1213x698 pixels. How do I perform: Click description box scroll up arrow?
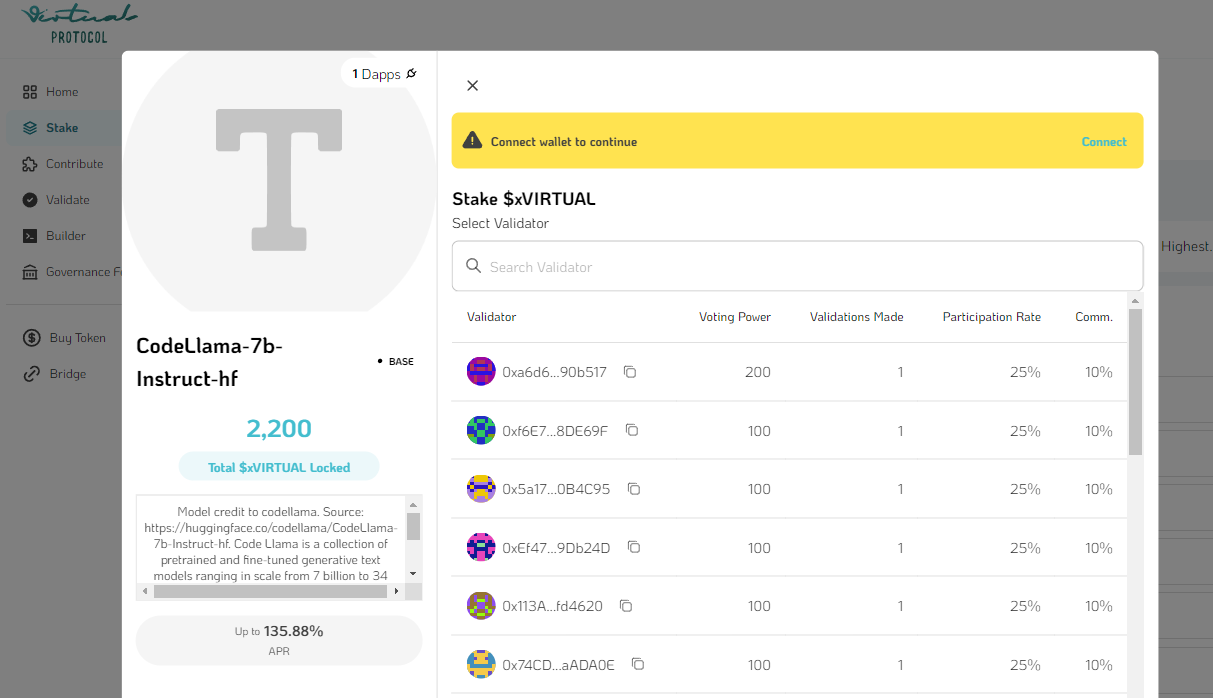click(x=414, y=504)
